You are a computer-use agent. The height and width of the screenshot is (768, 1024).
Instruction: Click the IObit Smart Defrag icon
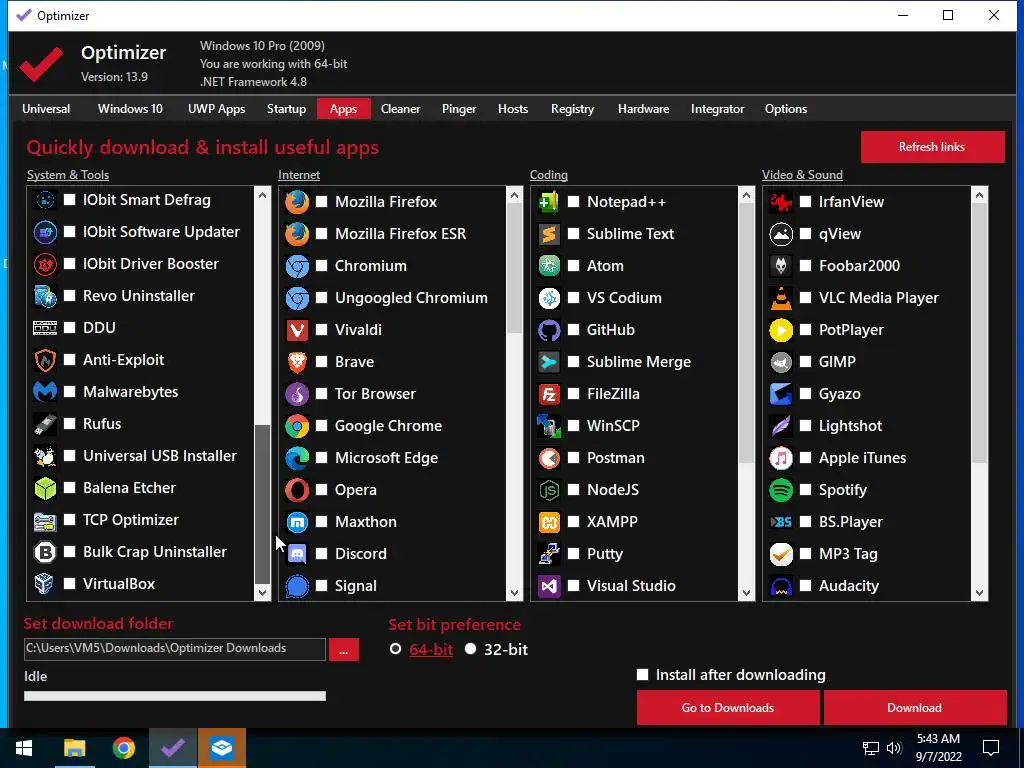click(x=45, y=200)
